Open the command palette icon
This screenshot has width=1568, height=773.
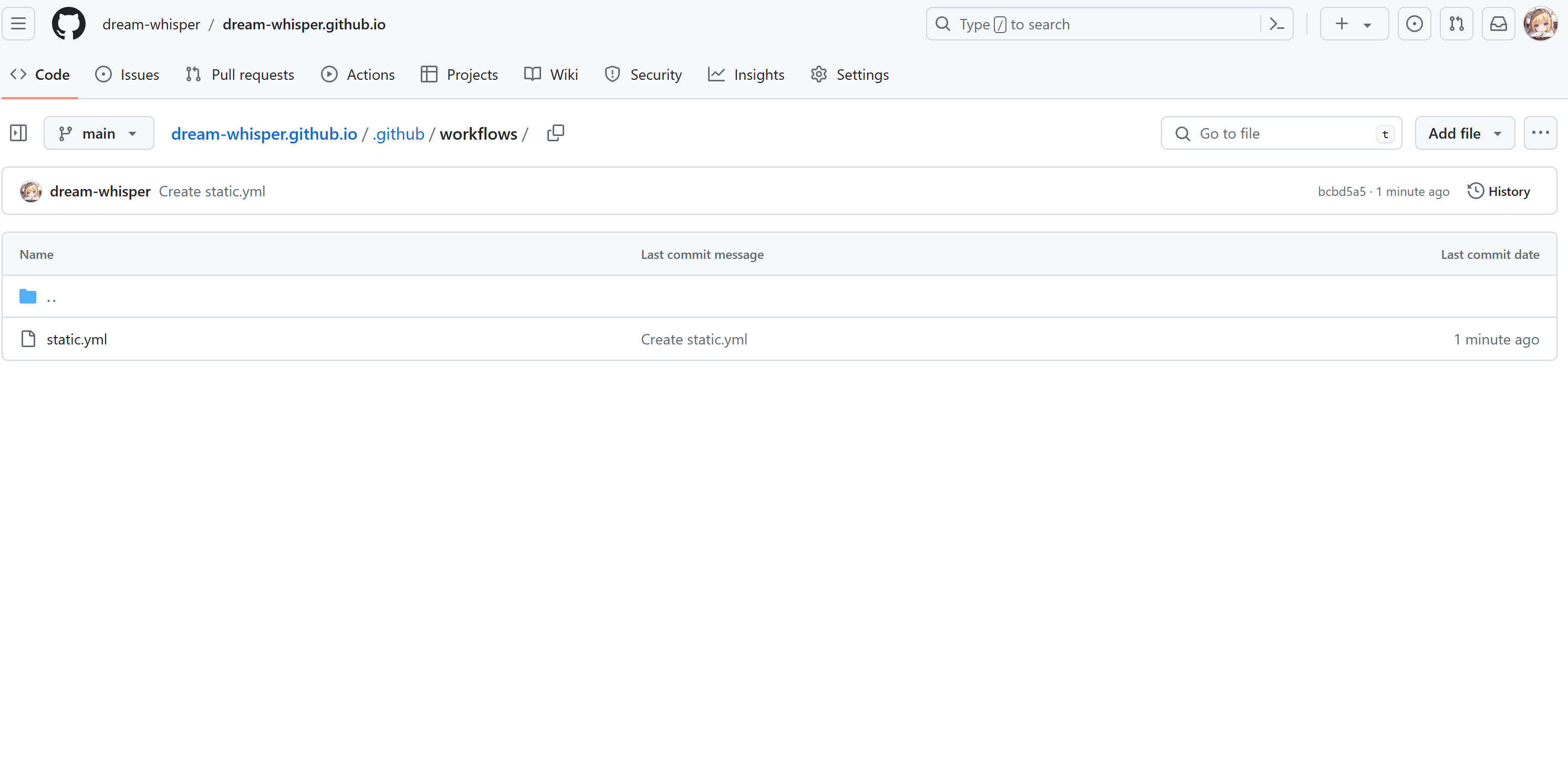1276,24
